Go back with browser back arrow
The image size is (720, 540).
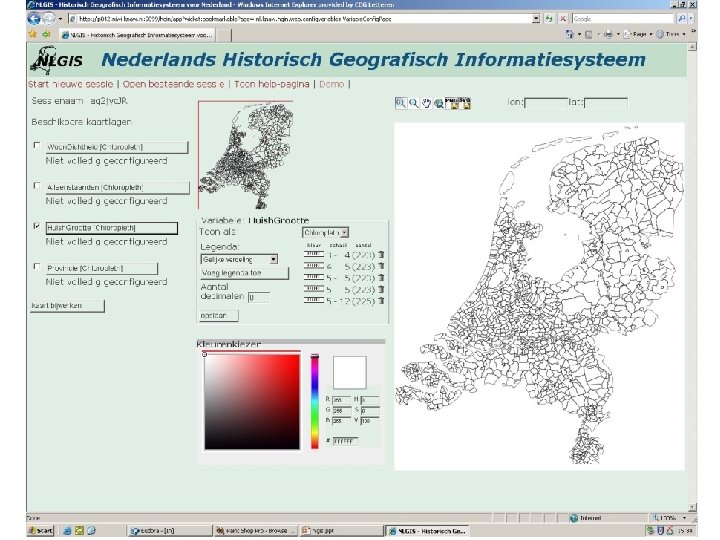[x=34, y=19]
